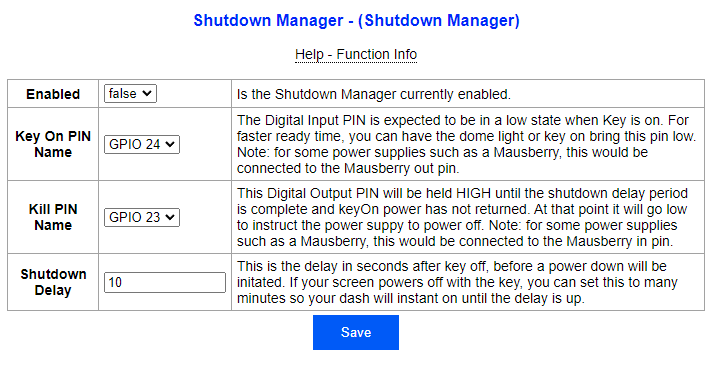The height and width of the screenshot is (365, 725).
Task: Click the Digital Input PIN description text
Action: pyautogui.click(x=466, y=144)
